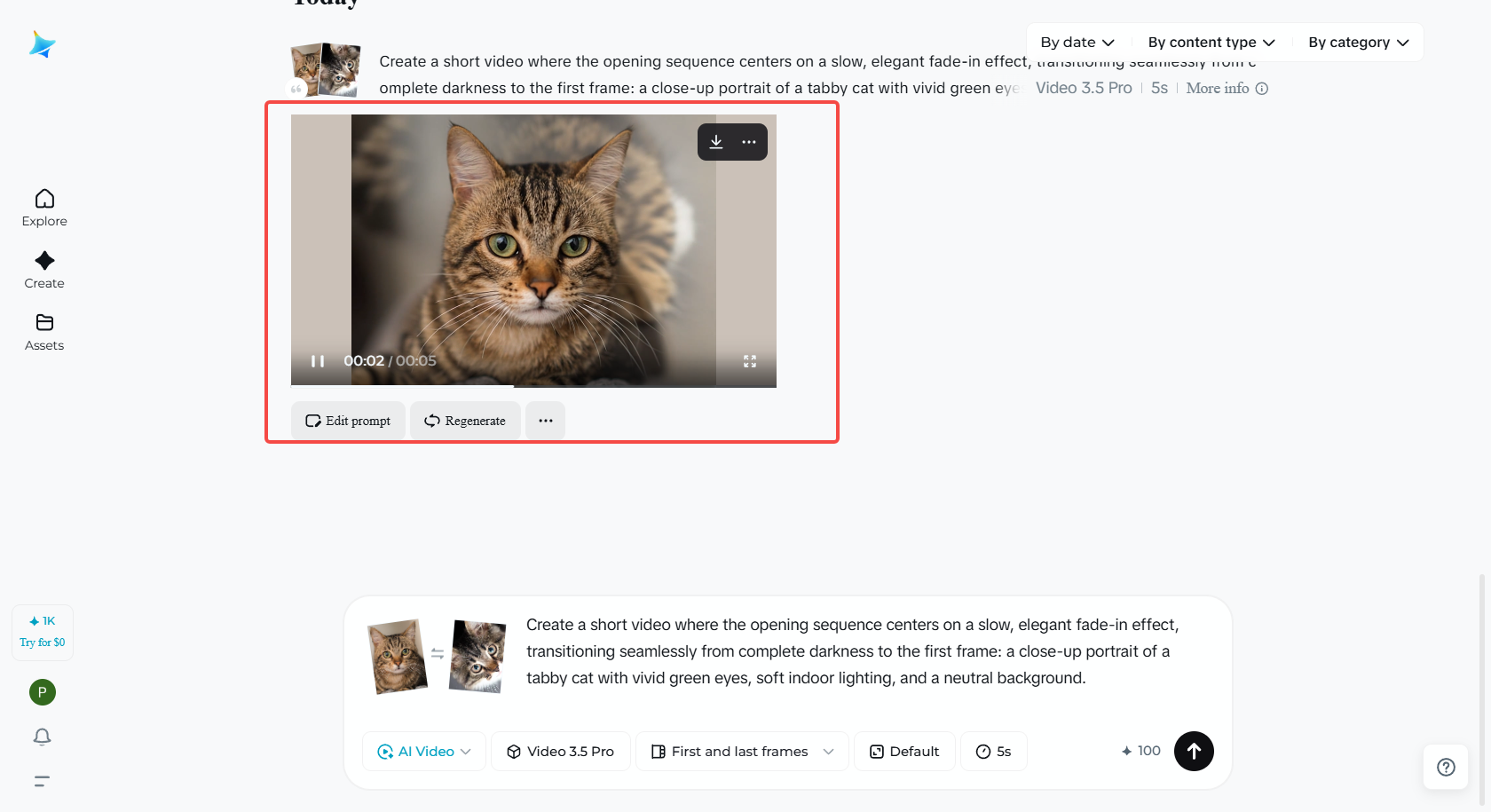Open the Default aspect ratio setting
The height and width of the screenshot is (812, 1491).
click(x=904, y=752)
